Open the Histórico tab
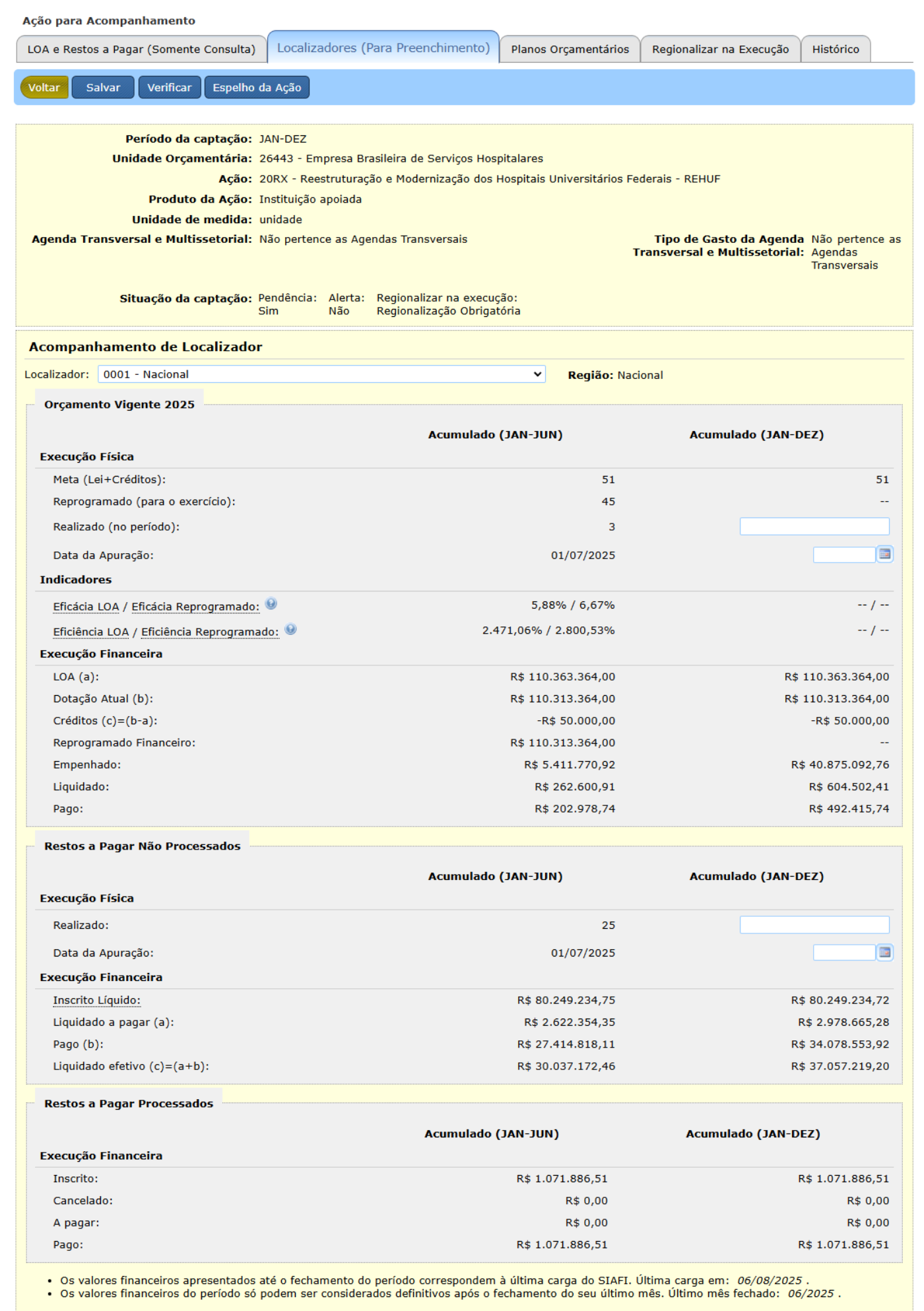This screenshot has height=1311, width=924. tap(835, 50)
